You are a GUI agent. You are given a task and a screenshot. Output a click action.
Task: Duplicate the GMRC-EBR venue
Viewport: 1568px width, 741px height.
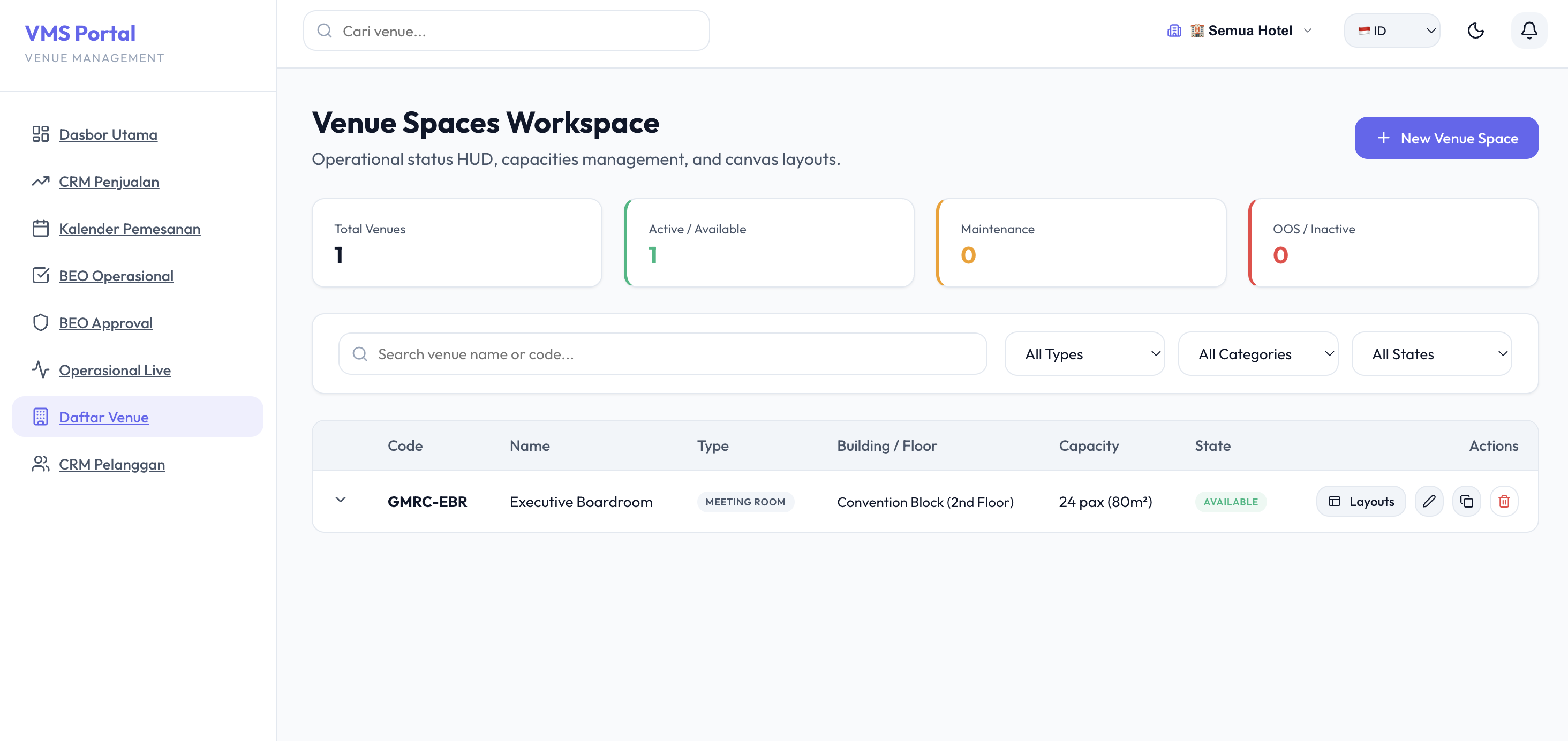[1467, 501]
